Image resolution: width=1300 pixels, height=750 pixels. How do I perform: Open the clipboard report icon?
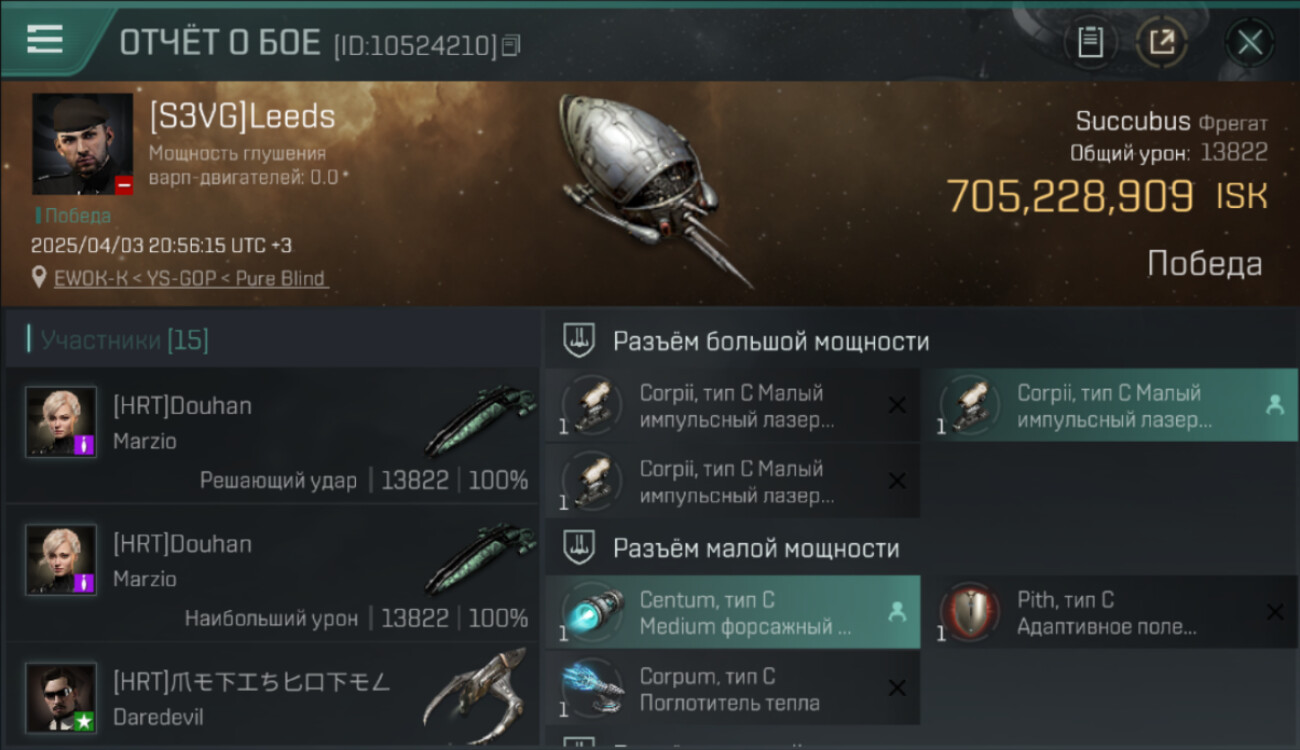pos(1090,43)
